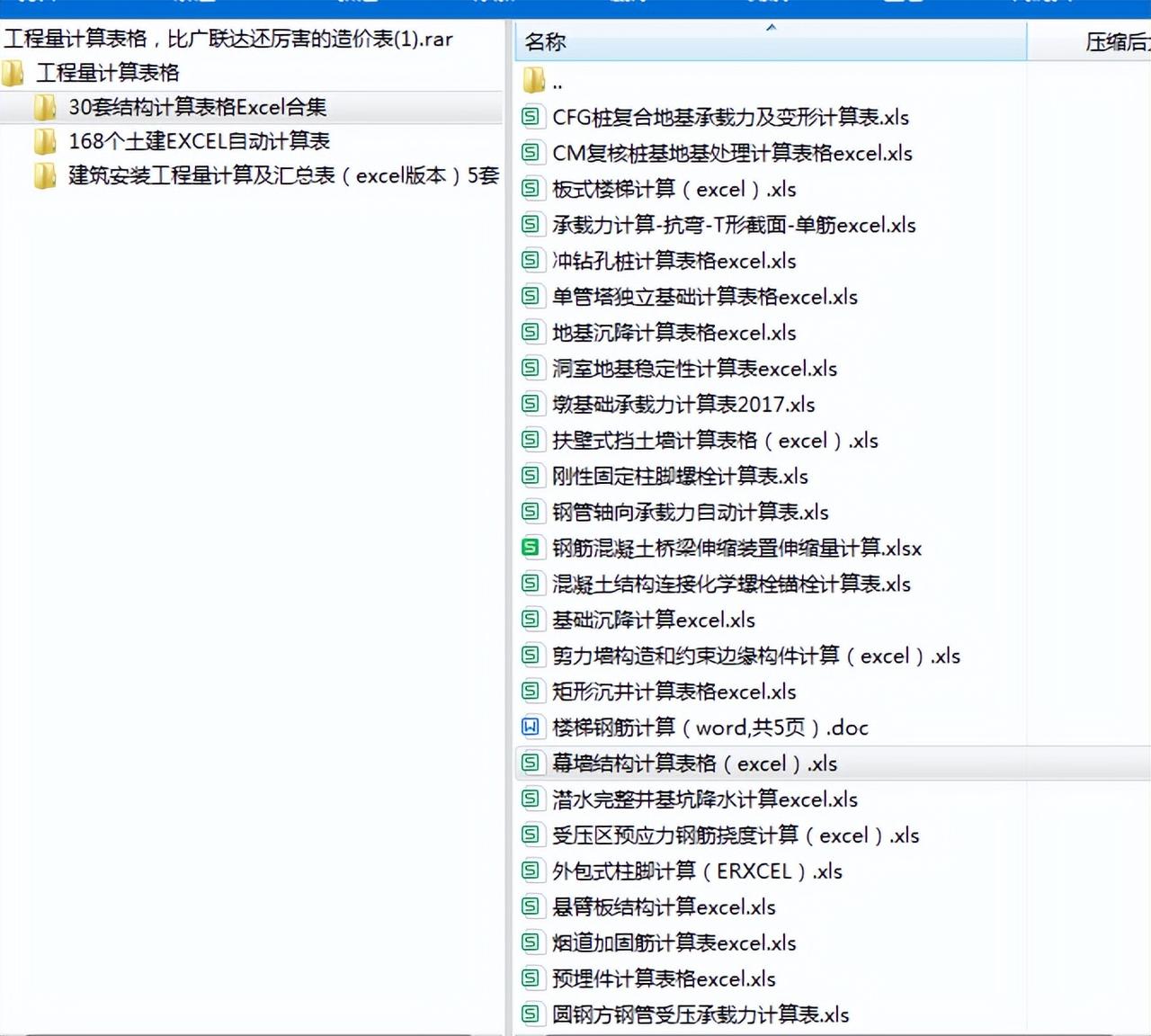Click the icon of 刚性固定柱脚螺栓计算表.xls
This screenshot has width=1151, height=1036.
pos(531,476)
